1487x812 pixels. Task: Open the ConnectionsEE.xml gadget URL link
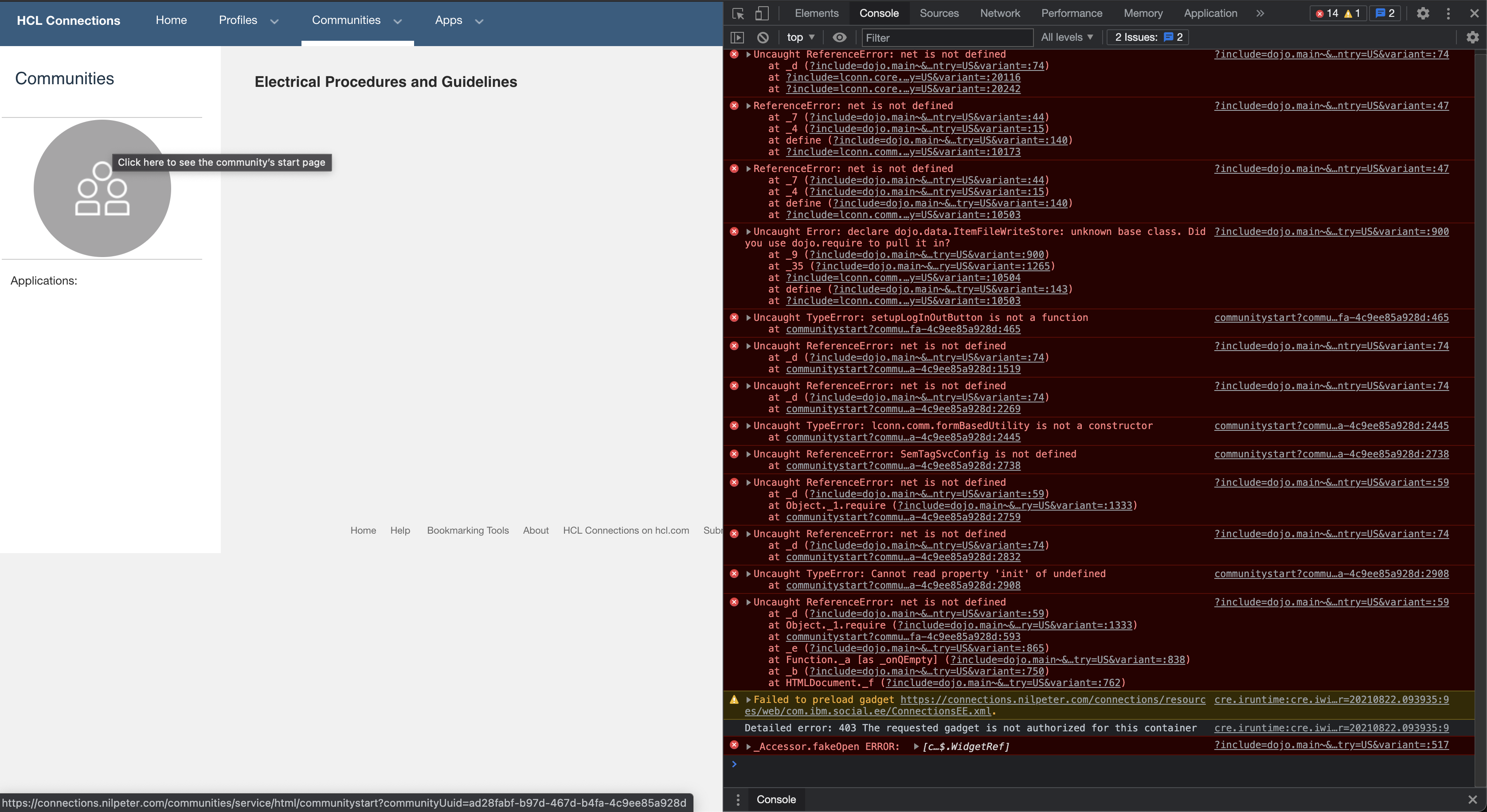pyautogui.click(x=975, y=705)
